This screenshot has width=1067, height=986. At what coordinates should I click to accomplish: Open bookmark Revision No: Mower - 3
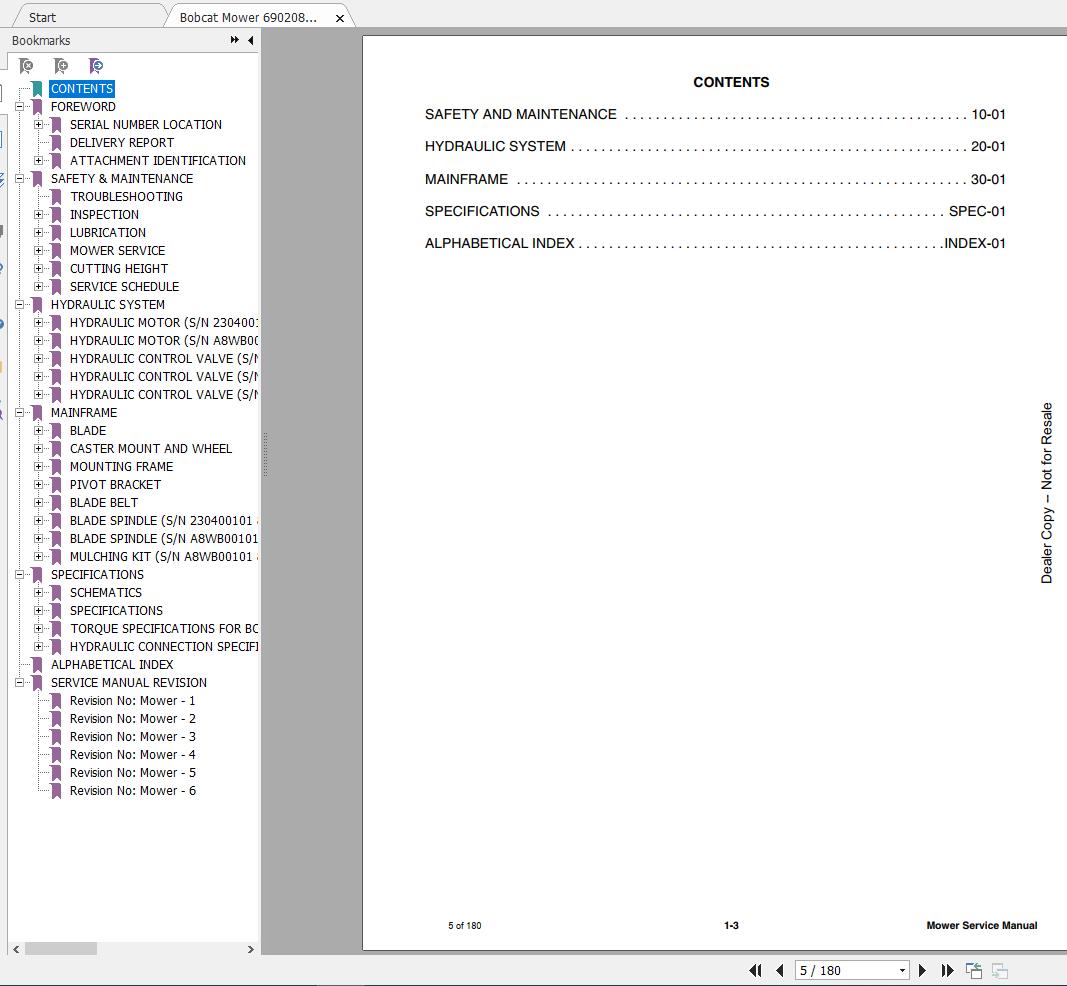click(132, 737)
